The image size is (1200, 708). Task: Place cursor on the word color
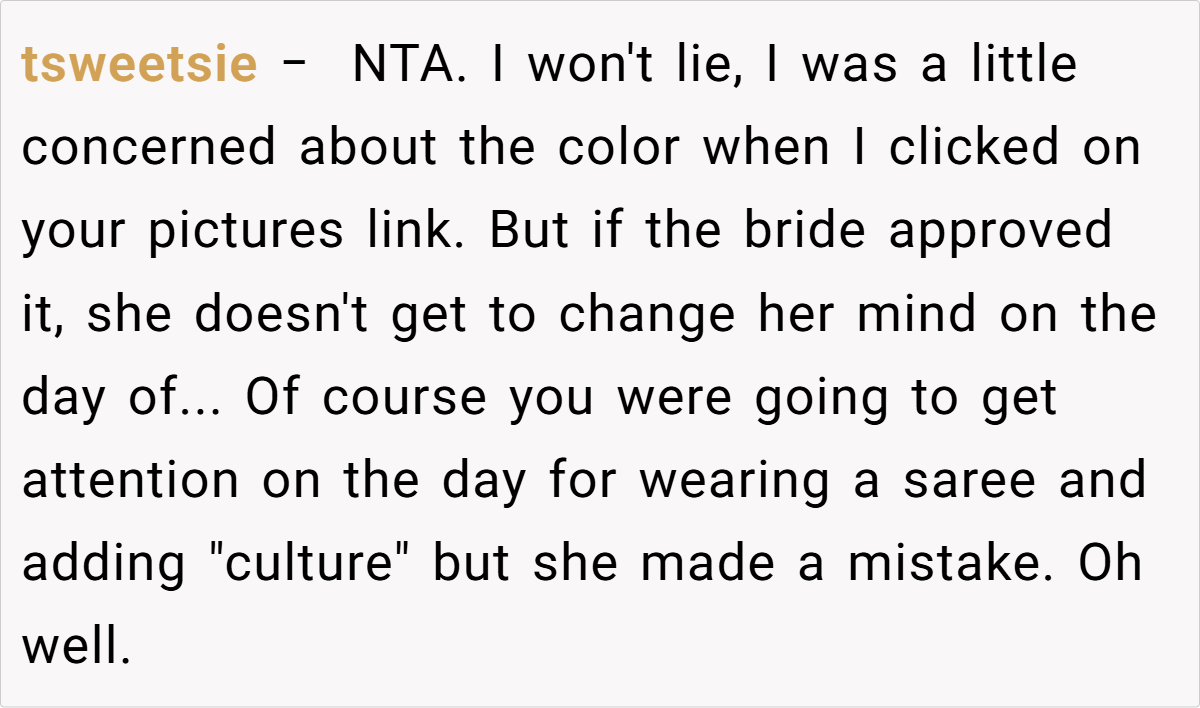(x=619, y=149)
